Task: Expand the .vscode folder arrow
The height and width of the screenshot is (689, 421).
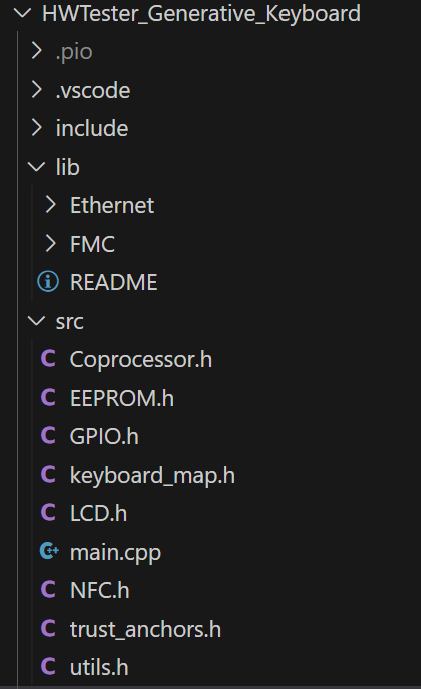Action: (37, 90)
